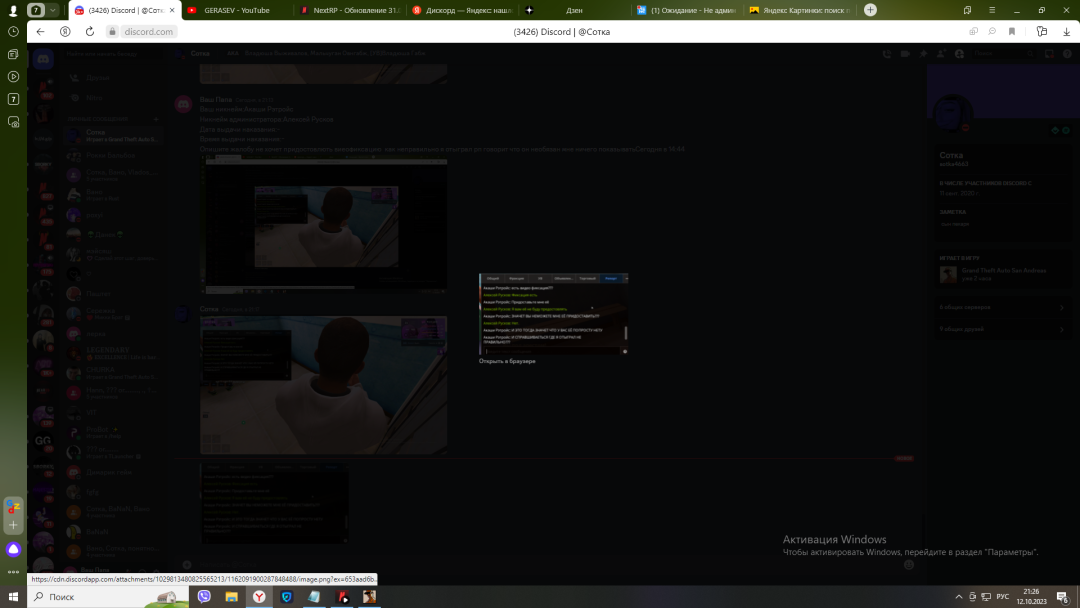Open the tab group counter button

(36, 10)
